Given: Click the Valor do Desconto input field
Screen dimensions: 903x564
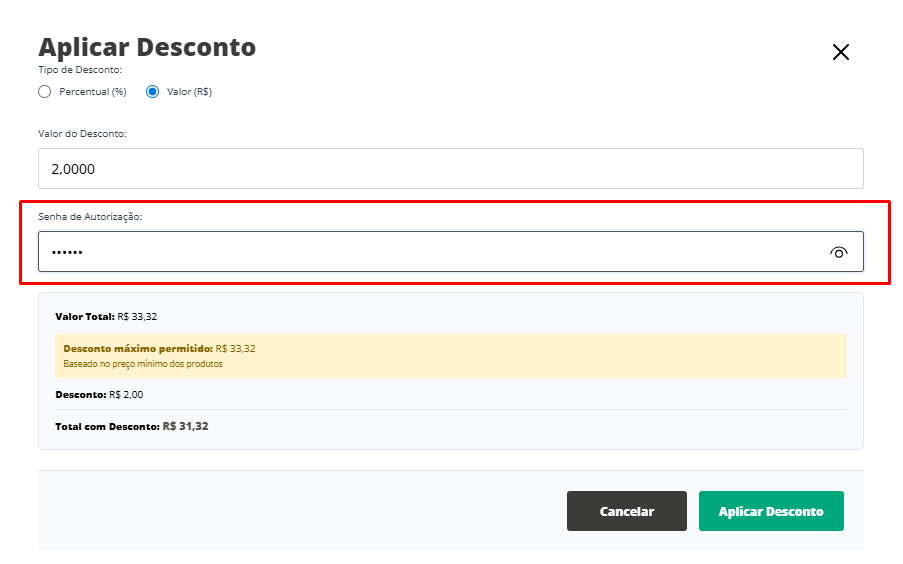Looking at the screenshot, I should (450, 169).
